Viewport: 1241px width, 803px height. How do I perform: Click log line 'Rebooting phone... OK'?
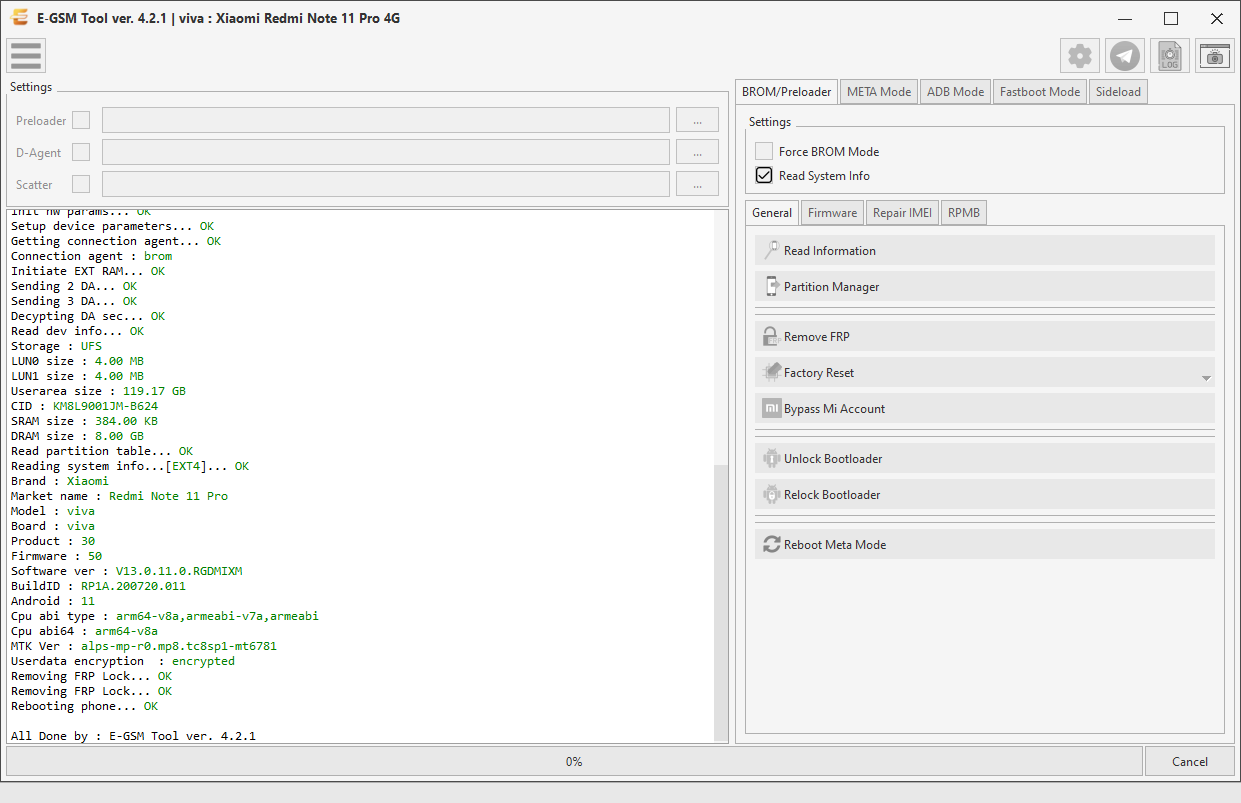[85, 706]
